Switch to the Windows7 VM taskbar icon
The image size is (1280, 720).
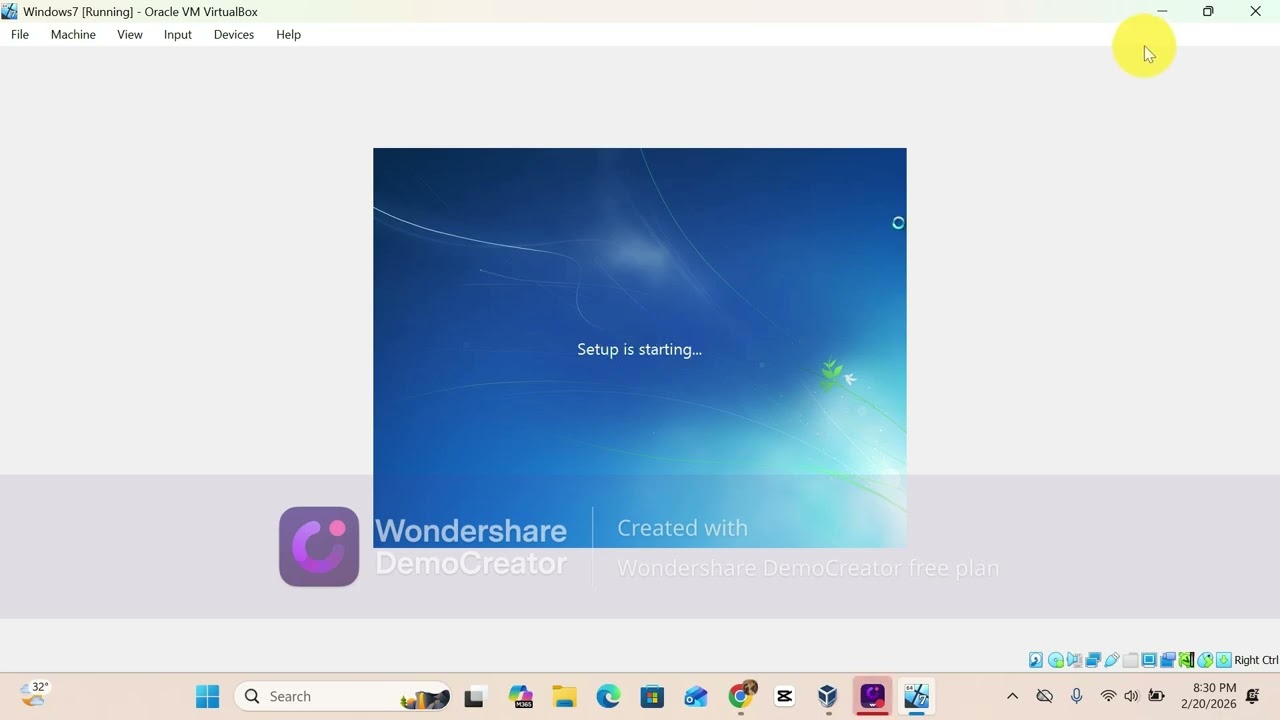[917, 696]
